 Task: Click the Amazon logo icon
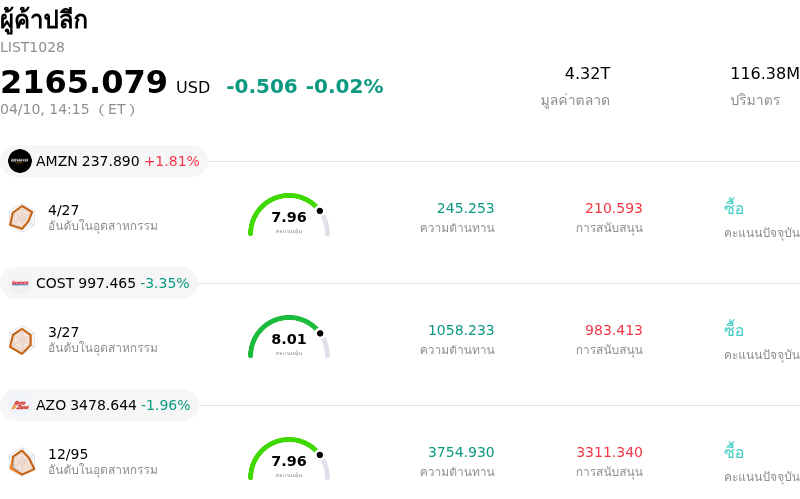20,161
